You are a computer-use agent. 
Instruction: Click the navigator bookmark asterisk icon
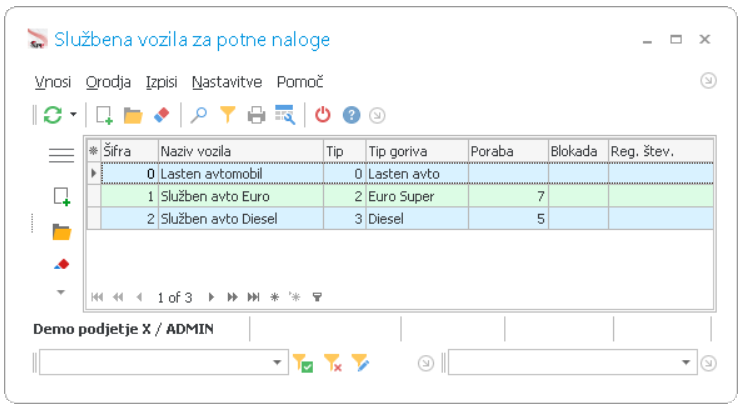tap(275, 297)
